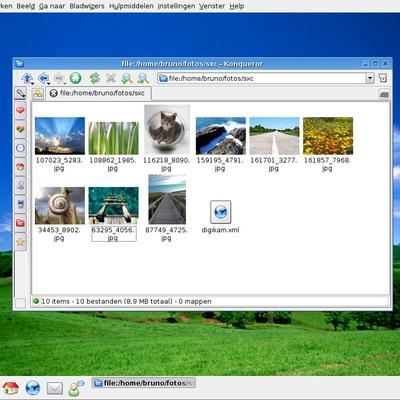Select the orange flowers thumbnail 161857_7968

tap(328, 136)
